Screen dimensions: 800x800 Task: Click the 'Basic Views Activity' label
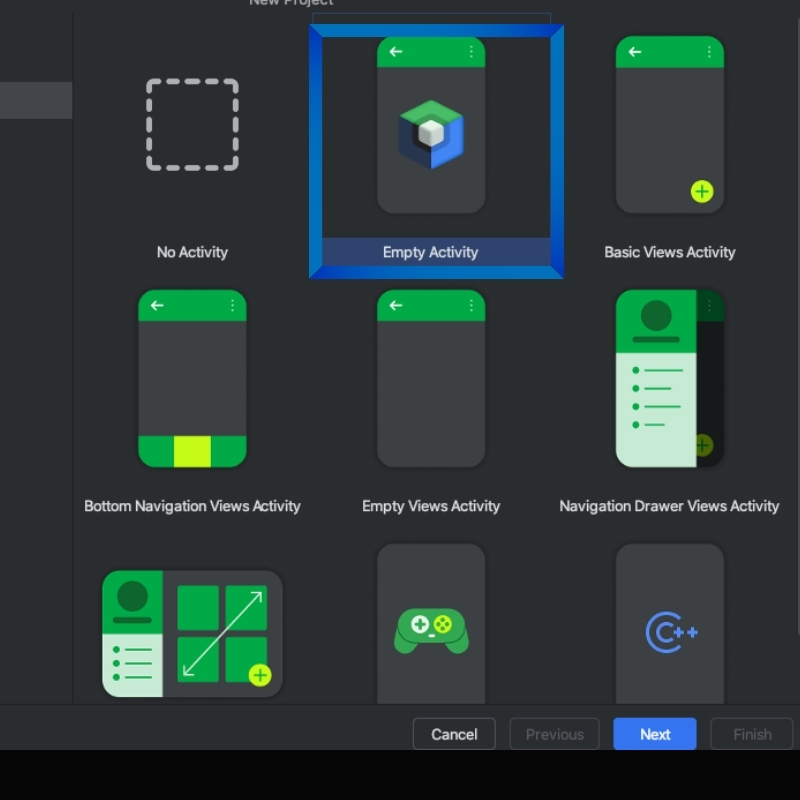pos(669,252)
